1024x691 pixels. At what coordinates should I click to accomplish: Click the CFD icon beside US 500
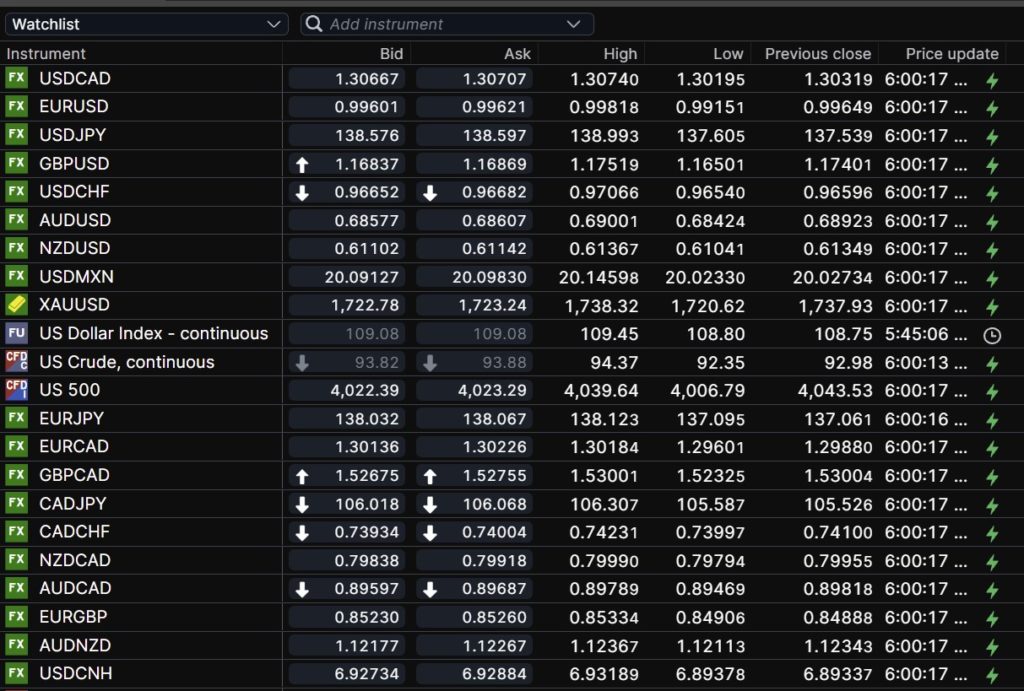point(16,390)
